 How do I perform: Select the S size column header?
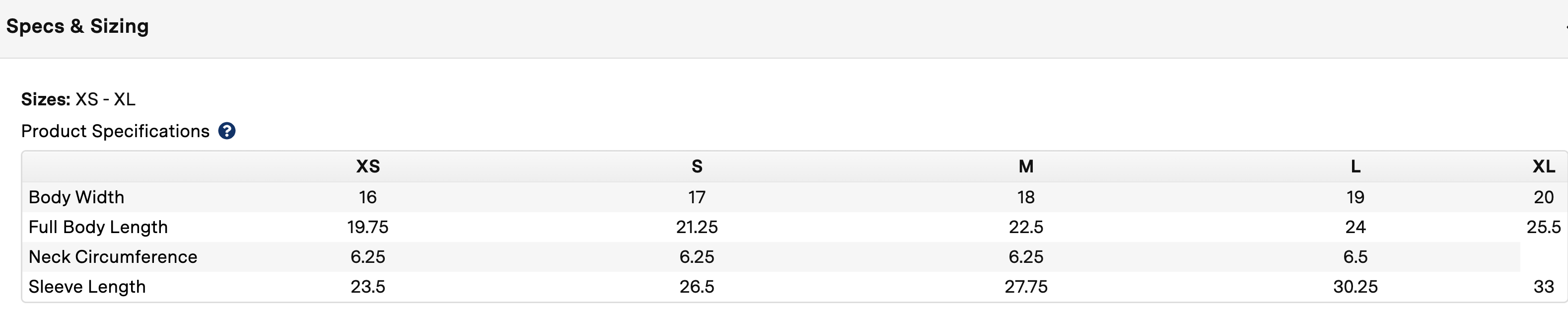(x=697, y=166)
